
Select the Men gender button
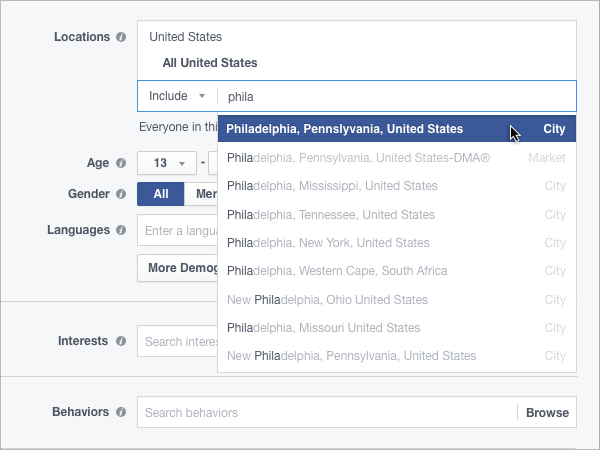click(x=201, y=194)
